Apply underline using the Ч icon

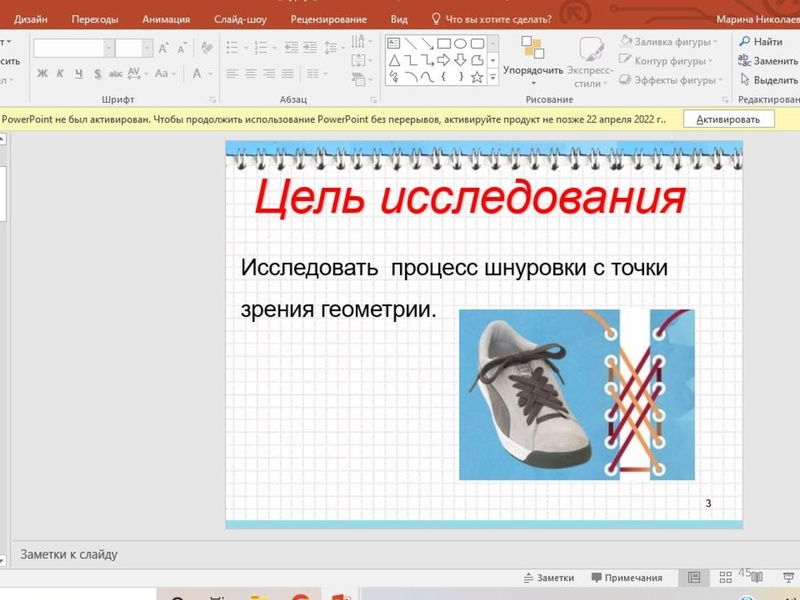coord(78,74)
